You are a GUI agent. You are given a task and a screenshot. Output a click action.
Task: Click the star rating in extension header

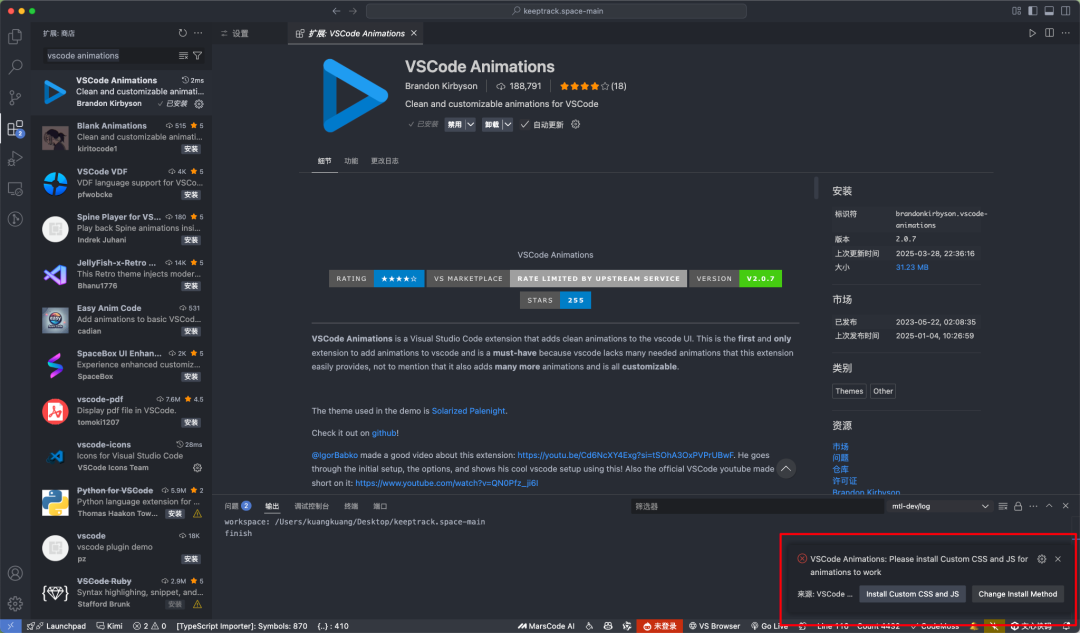[593, 86]
